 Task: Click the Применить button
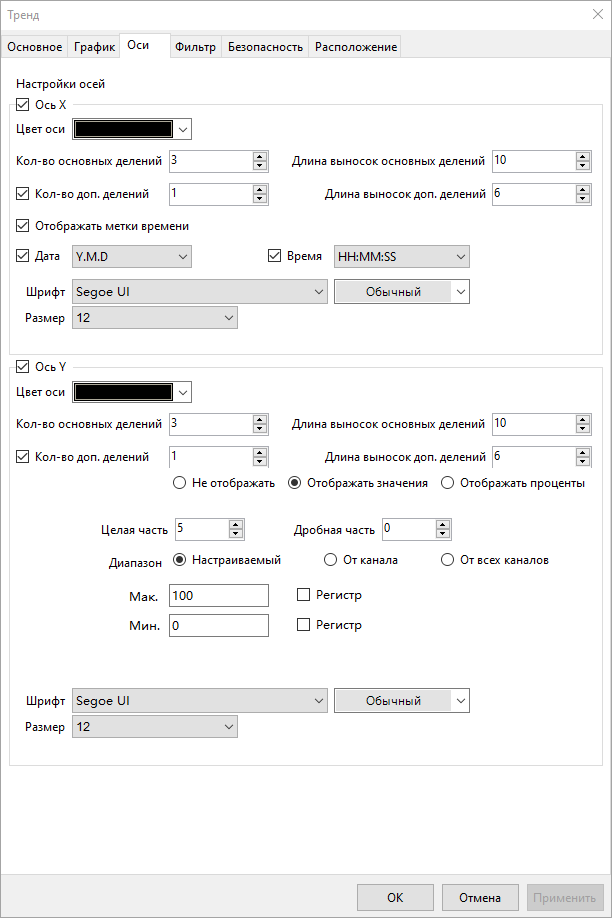(565, 898)
